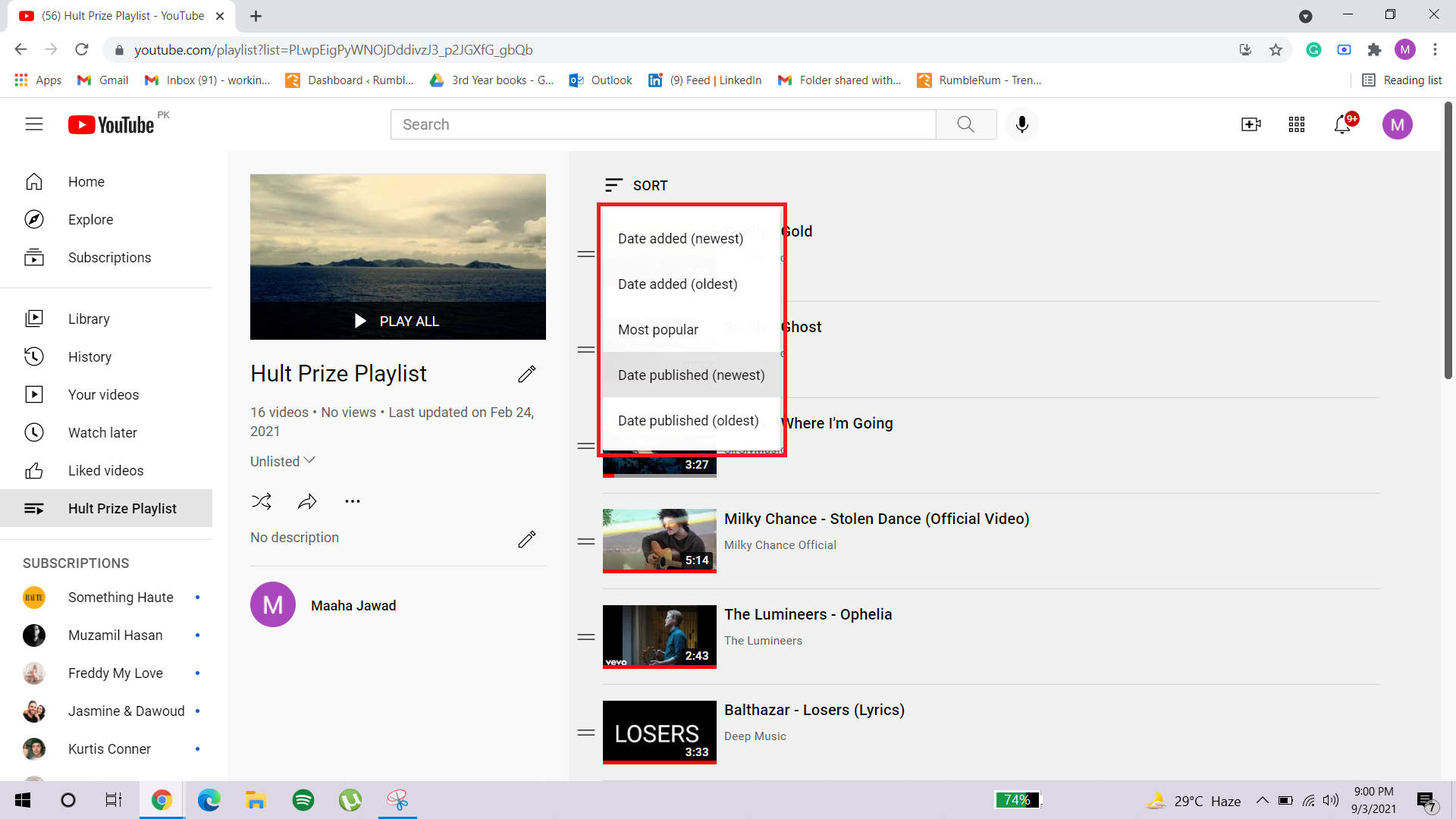Show hidden system tray icons chevron
Screen dimensions: 1456x819
[1263, 800]
